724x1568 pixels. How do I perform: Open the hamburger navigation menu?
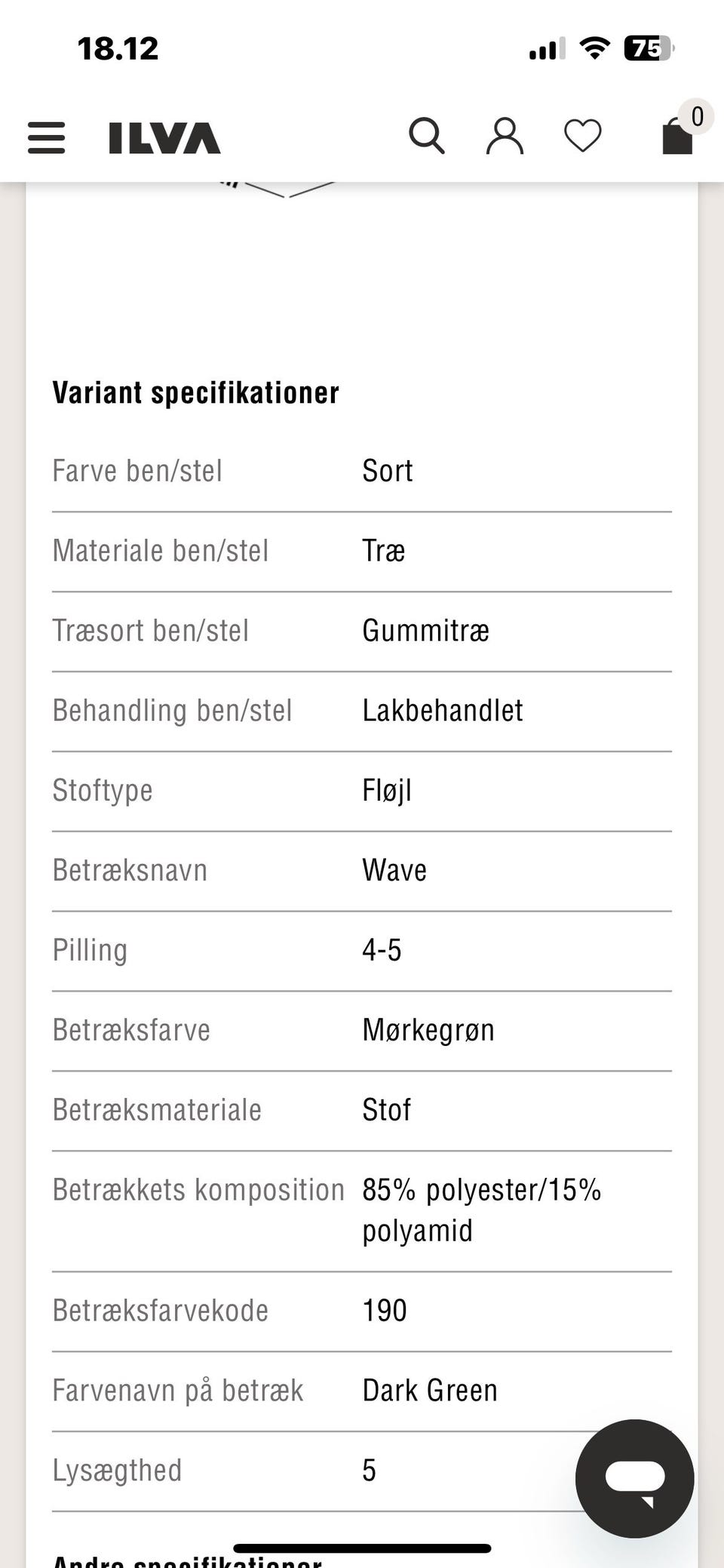pyautogui.click(x=47, y=138)
